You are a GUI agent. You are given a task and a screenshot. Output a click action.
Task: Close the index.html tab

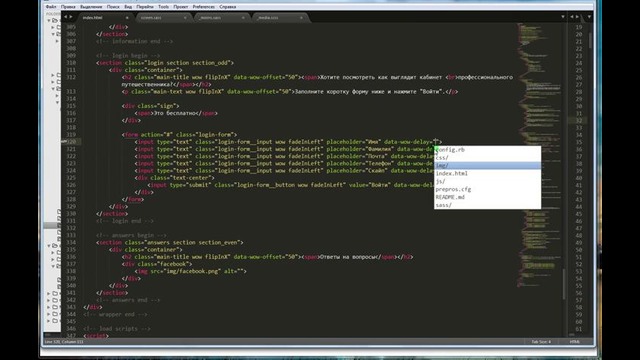(127, 18)
